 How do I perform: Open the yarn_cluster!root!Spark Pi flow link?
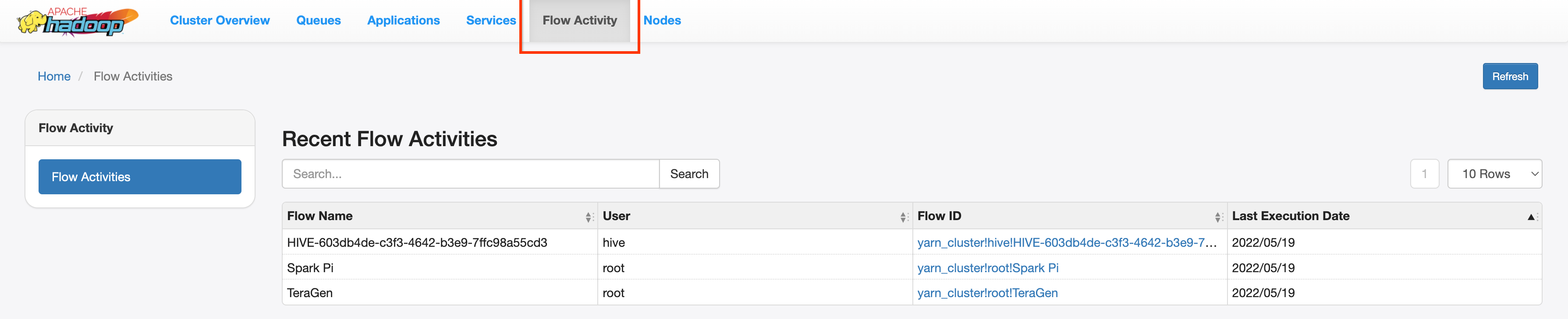click(987, 268)
